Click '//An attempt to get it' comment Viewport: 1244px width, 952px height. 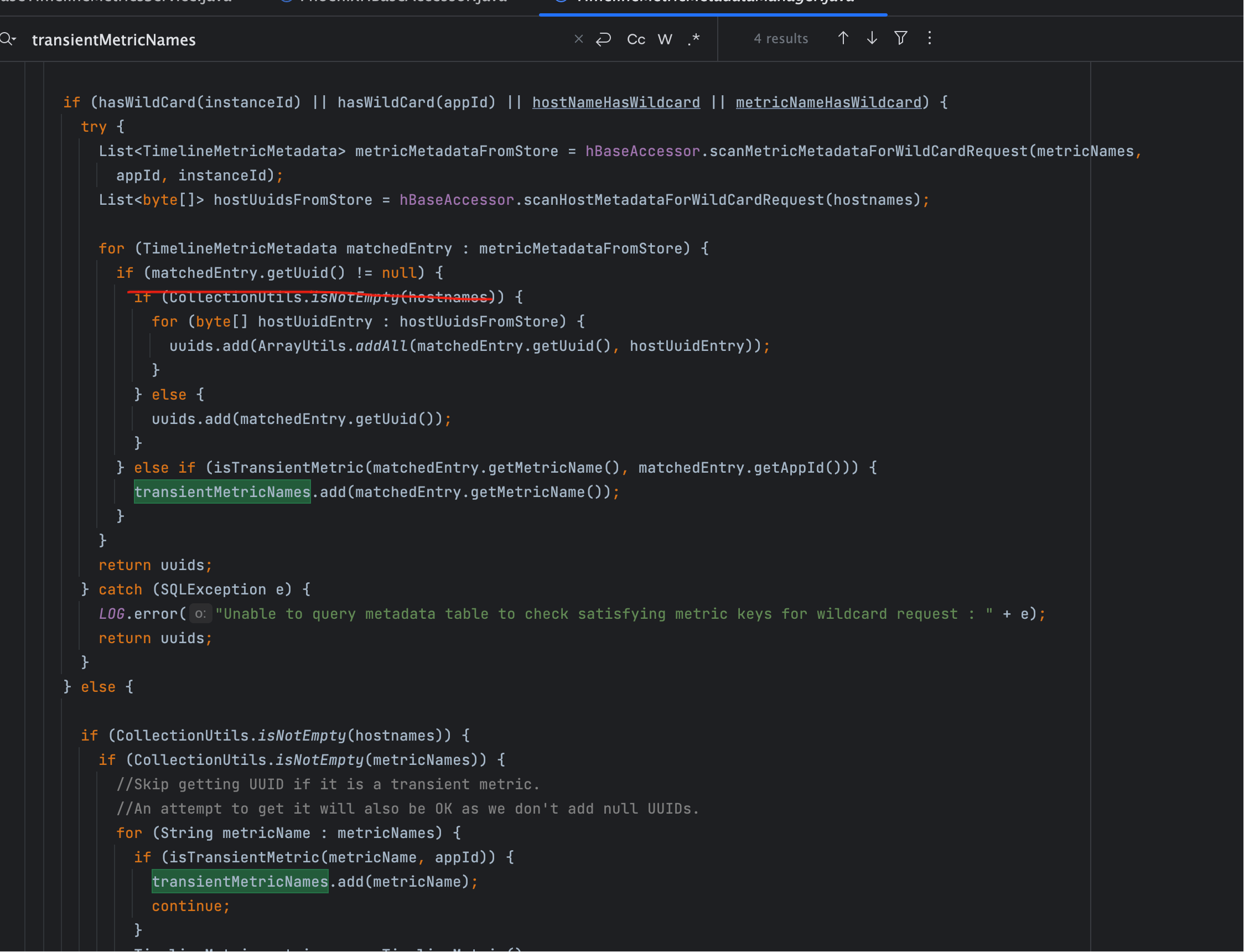(x=408, y=809)
